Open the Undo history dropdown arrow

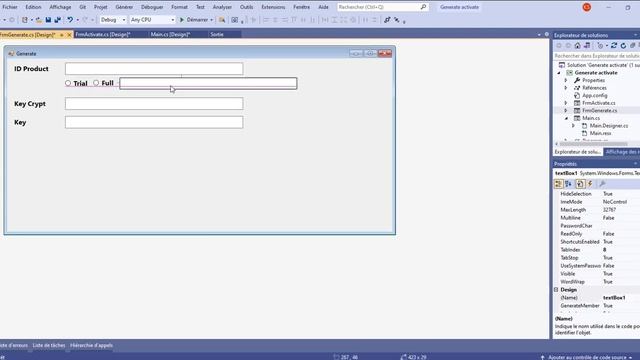tap(78, 20)
